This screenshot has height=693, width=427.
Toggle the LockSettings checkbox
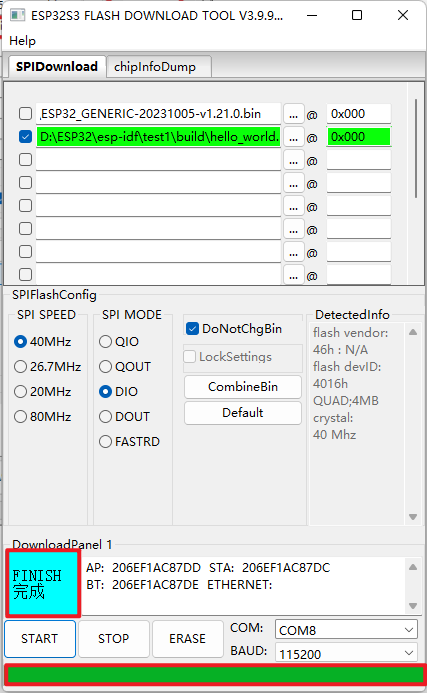pos(190,357)
